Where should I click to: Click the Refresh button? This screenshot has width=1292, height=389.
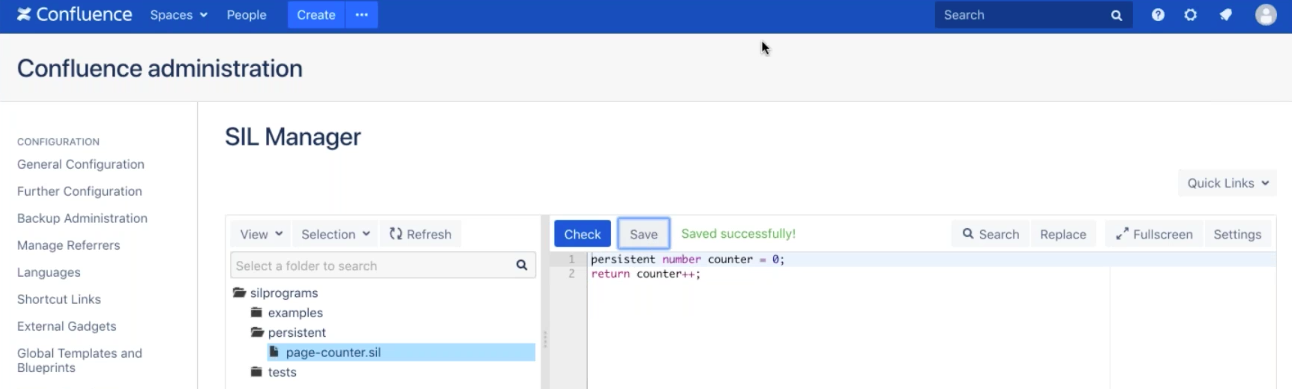click(x=420, y=234)
